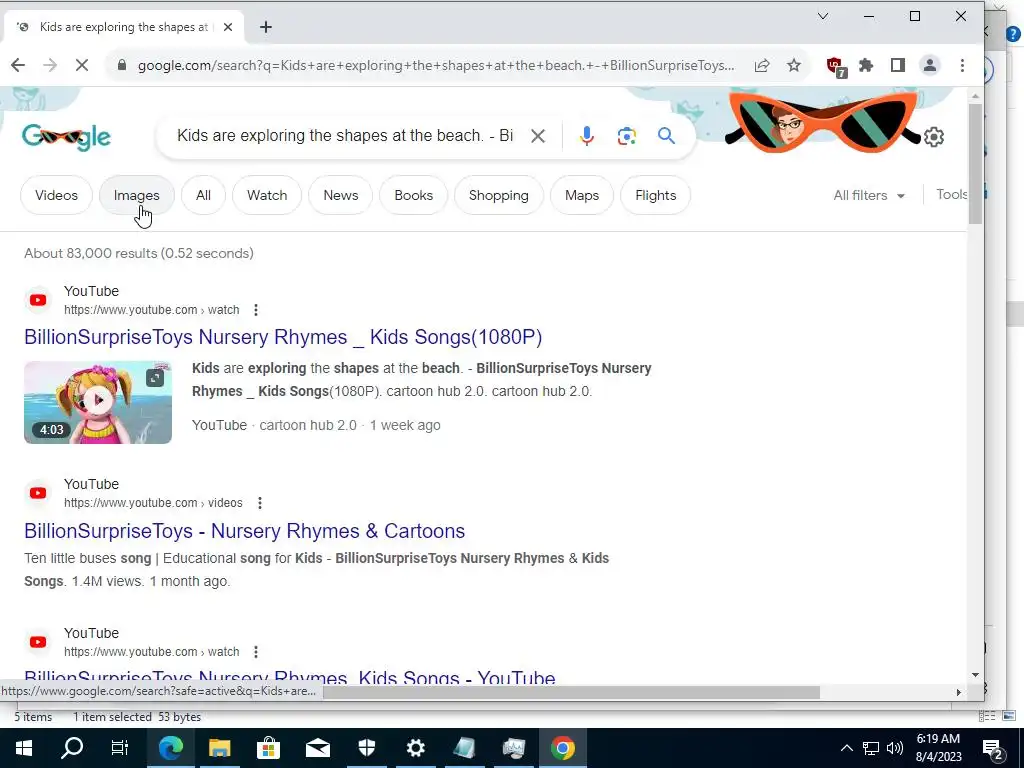Switch to the Images filter
This screenshot has width=1024, height=768.
point(136,195)
